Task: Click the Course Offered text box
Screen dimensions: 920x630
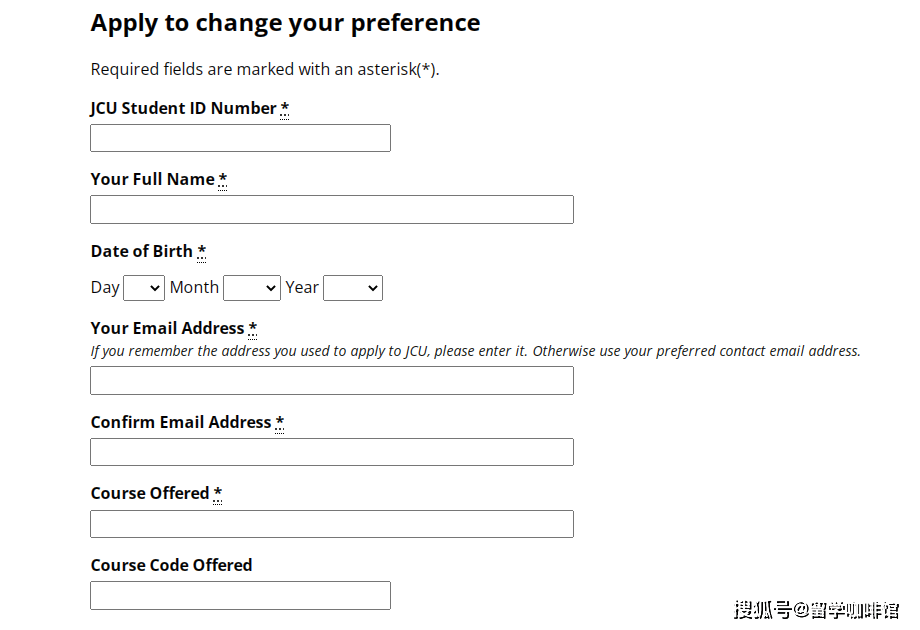Action: pos(331,524)
